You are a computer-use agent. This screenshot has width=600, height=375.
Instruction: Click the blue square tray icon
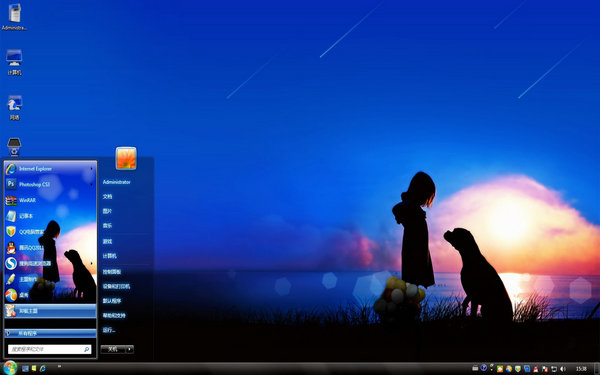click(x=527, y=368)
